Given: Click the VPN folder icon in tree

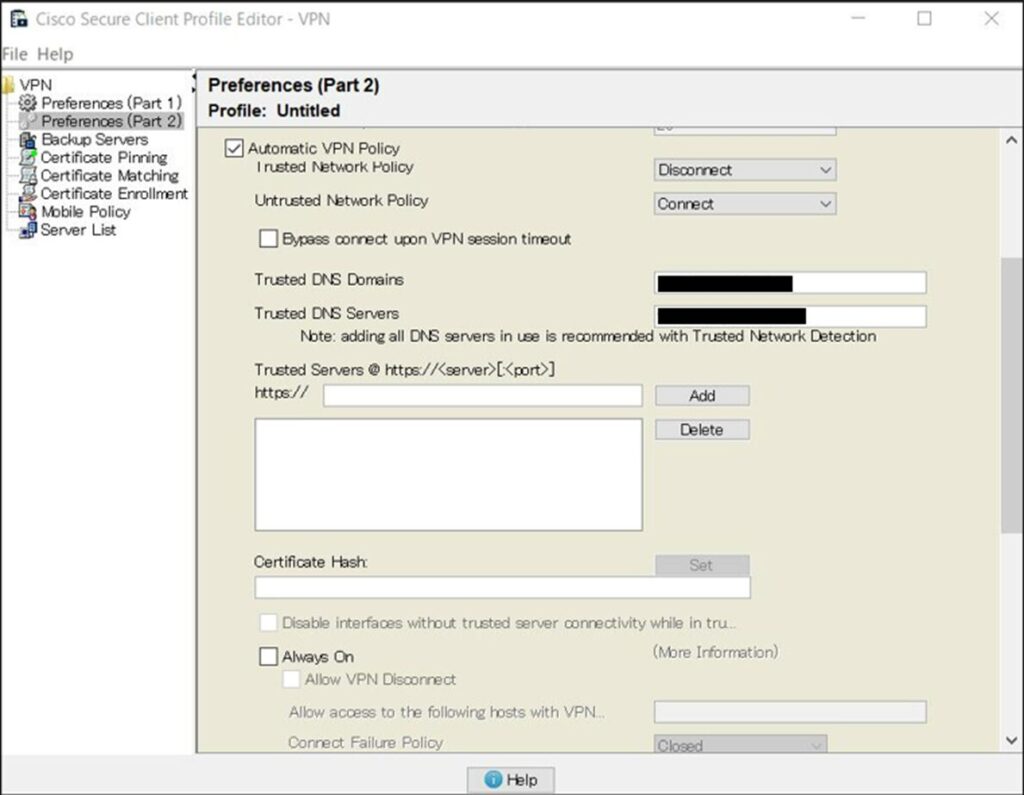Looking at the screenshot, I should (8, 85).
